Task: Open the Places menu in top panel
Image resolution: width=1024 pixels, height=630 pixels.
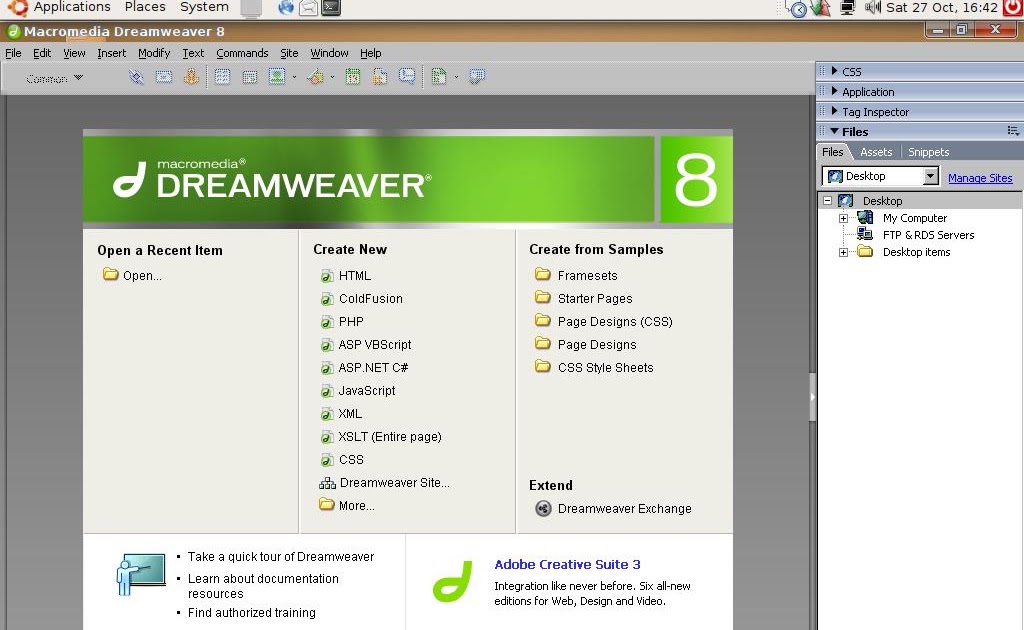Action: click(x=145, y=7)
